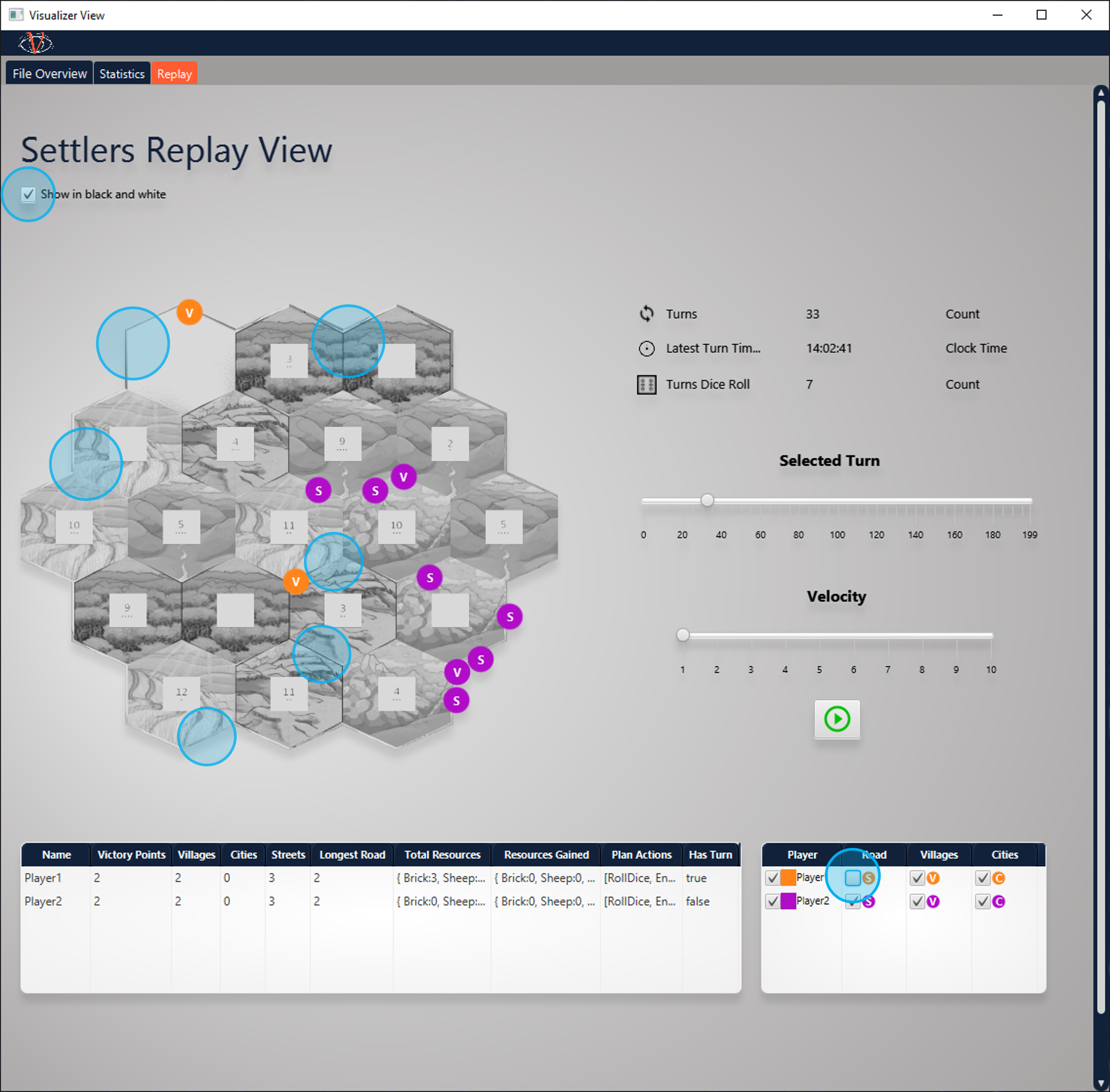Select purple street marker beside upper purple village
Screen dimensions: 1110x1092
(375, 491)
